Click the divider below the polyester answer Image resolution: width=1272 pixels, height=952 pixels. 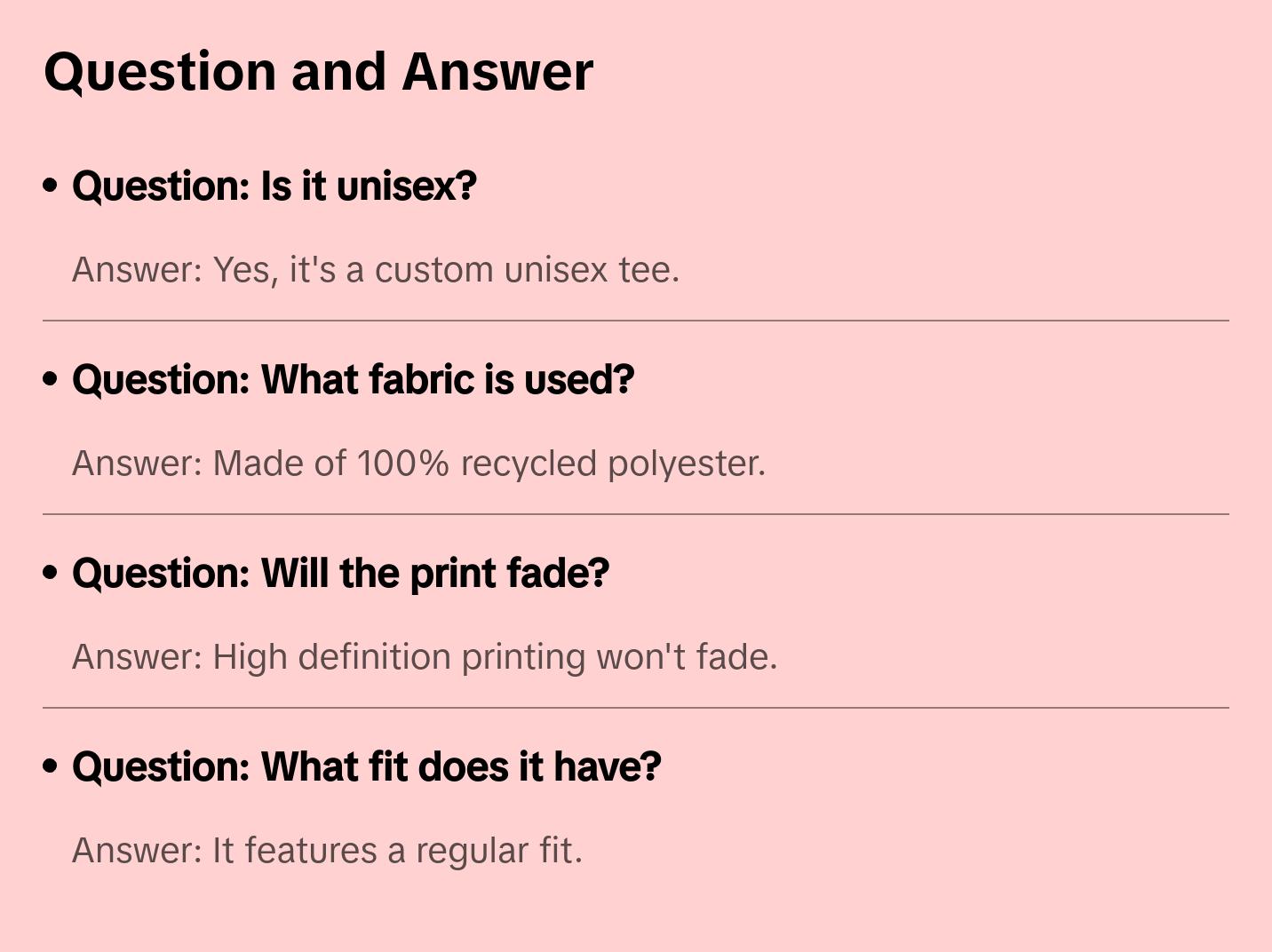click(x=636, y=514)
